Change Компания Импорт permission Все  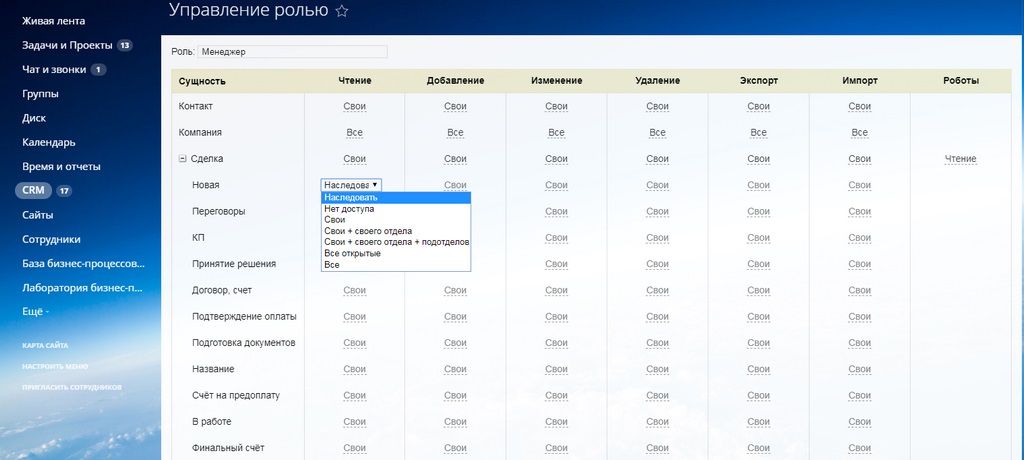[x=859, y=133]
